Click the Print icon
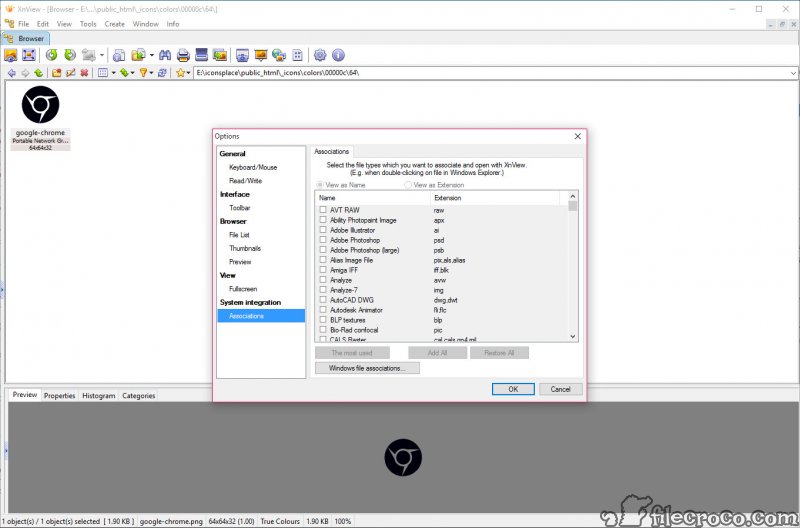Image resolution: width=800 pixels, height=528 pixels. (x=183, y=55)
